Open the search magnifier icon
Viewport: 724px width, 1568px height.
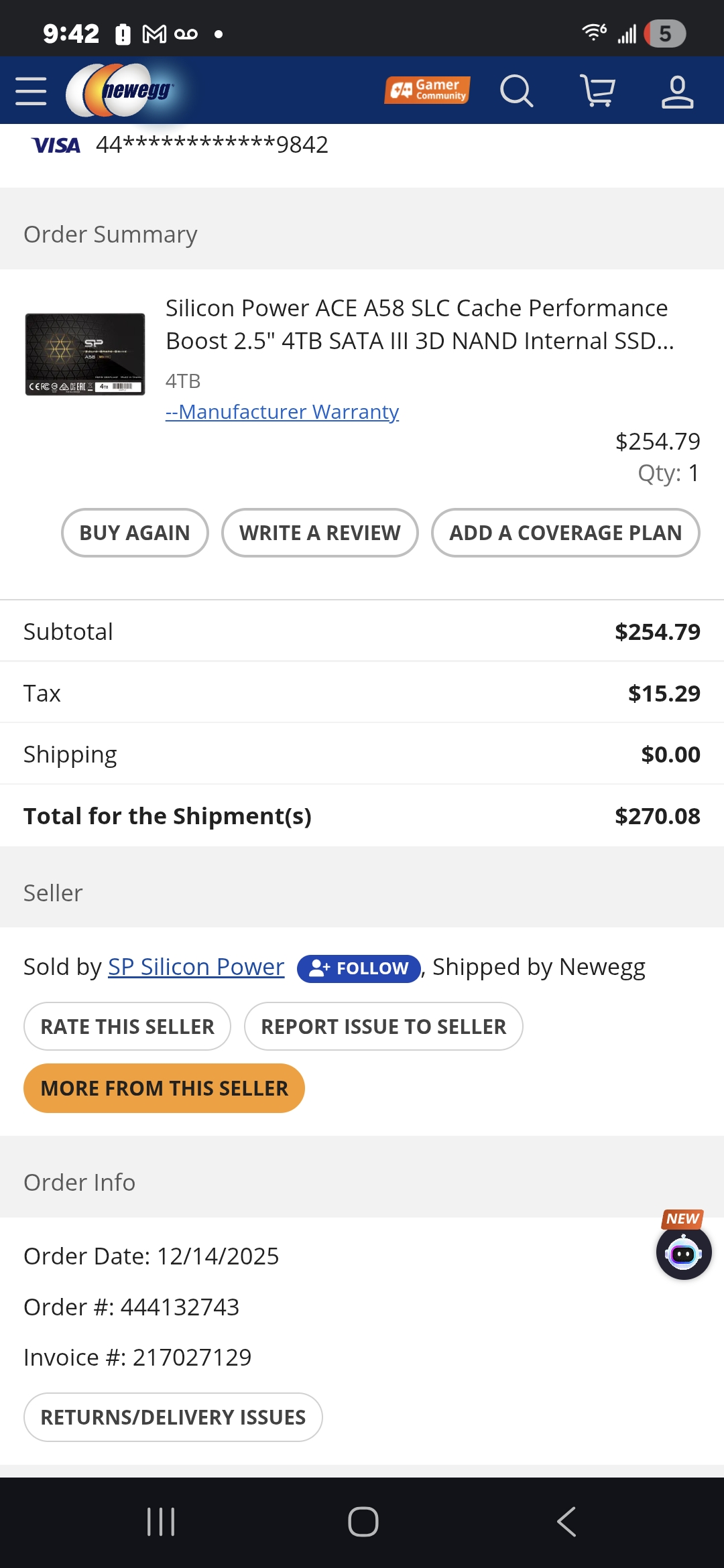(x=516, y=91)
